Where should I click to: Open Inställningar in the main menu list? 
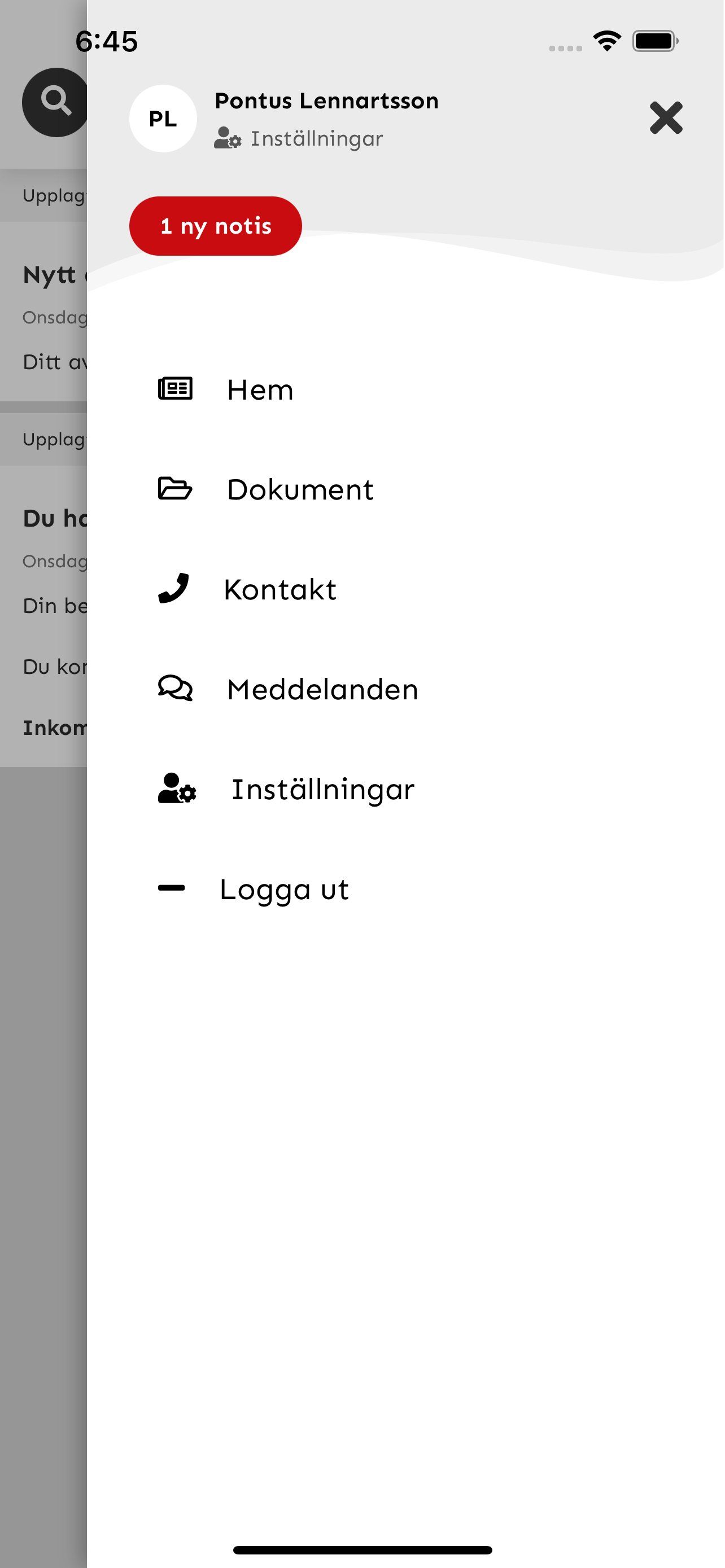[x=322, y=790]
